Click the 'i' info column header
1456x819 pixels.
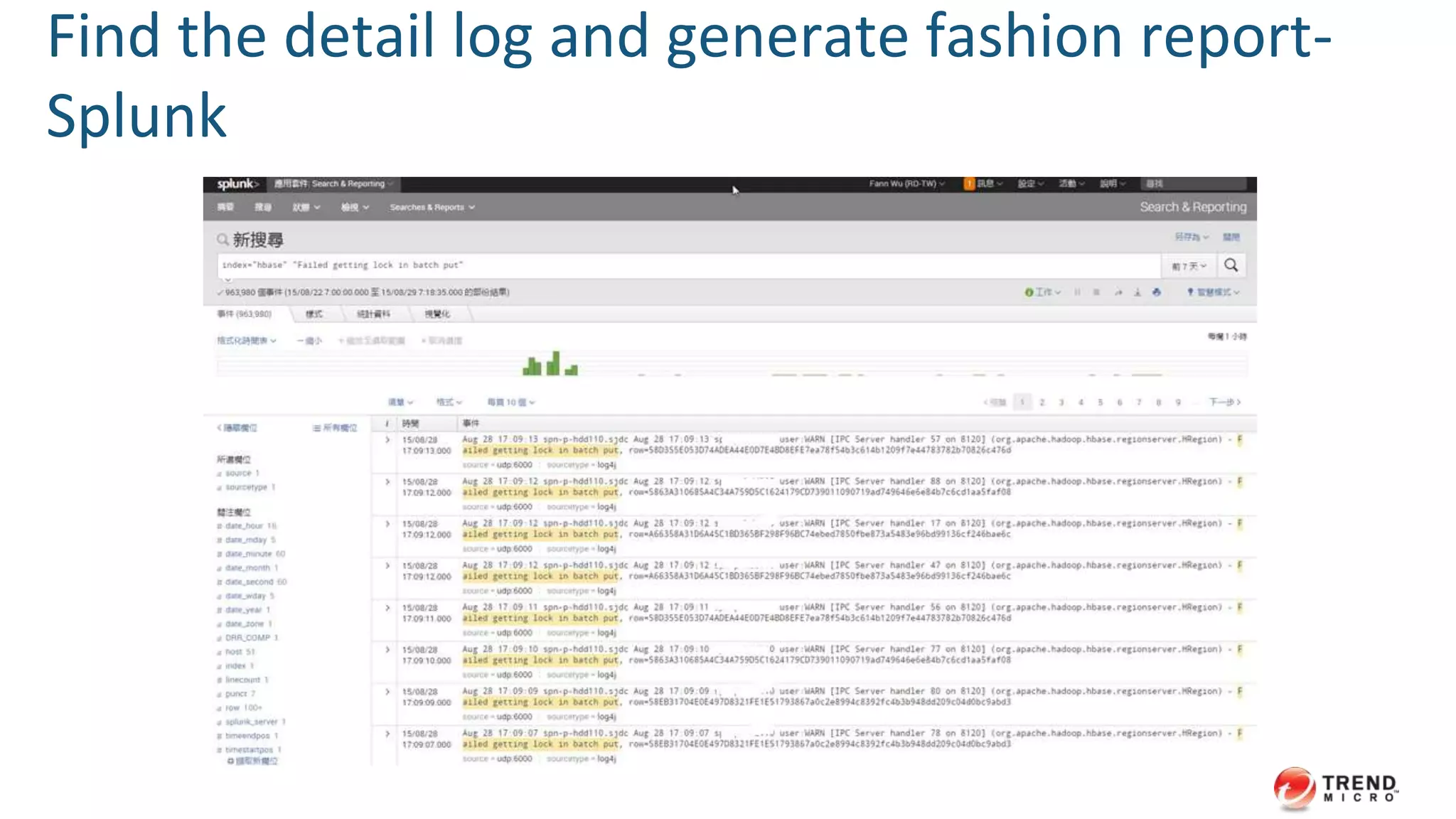pyautogui.click(x=387, y=424)
